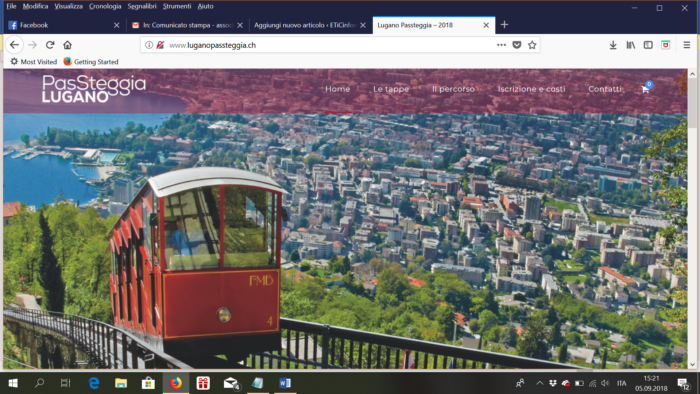The image size is (700, 394).
Task: Open the shopping cart icon on site
Action: [646, 88]
